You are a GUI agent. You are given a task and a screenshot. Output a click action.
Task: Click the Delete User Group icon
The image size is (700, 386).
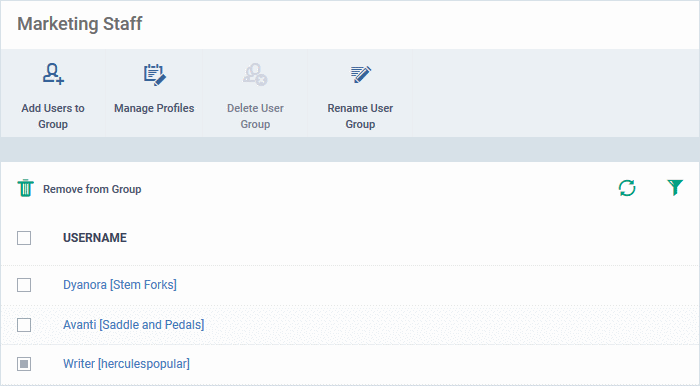tap(255, 75)
